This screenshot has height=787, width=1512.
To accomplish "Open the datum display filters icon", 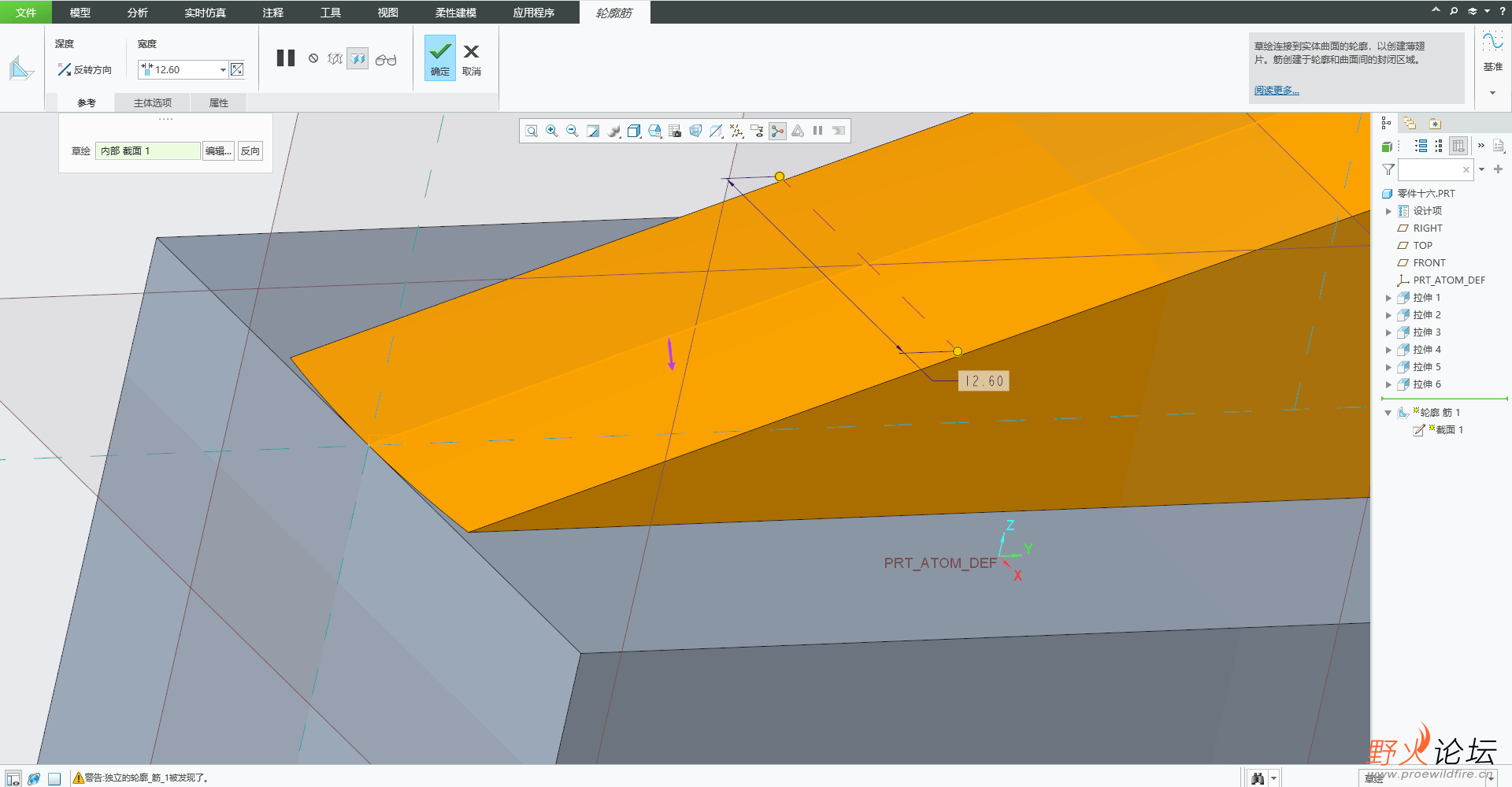I will point(736,131).
